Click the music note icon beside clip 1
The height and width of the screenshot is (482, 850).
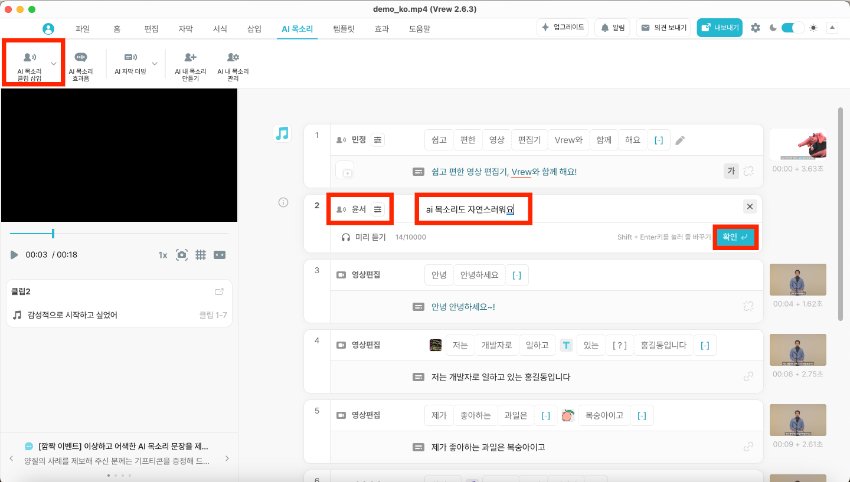[x=282, y=133]
